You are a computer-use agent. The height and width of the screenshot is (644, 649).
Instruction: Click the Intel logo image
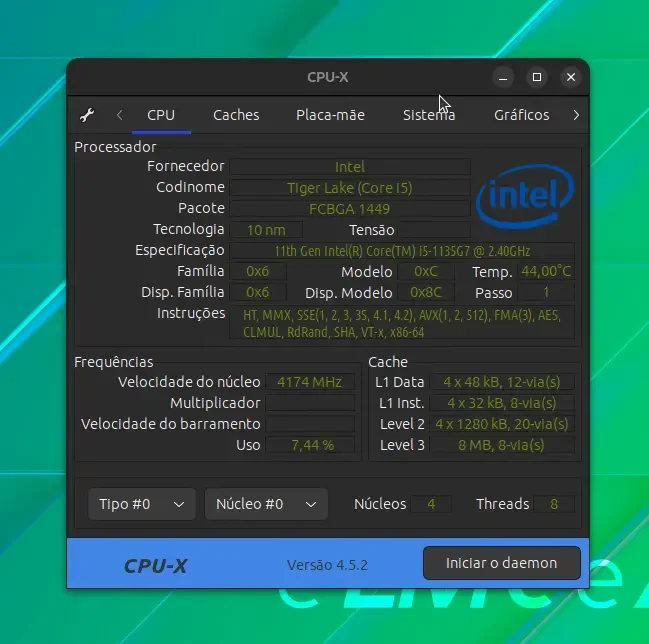(x=525, y=196)
